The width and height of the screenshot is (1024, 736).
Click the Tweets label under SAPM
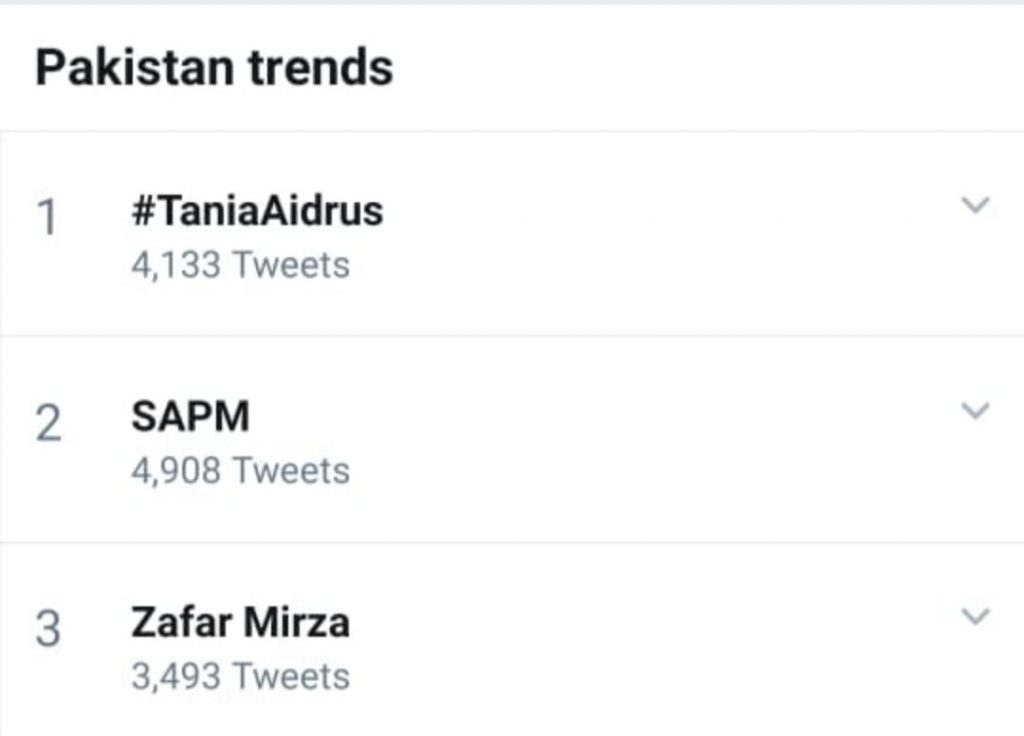(x=292, y=471)
